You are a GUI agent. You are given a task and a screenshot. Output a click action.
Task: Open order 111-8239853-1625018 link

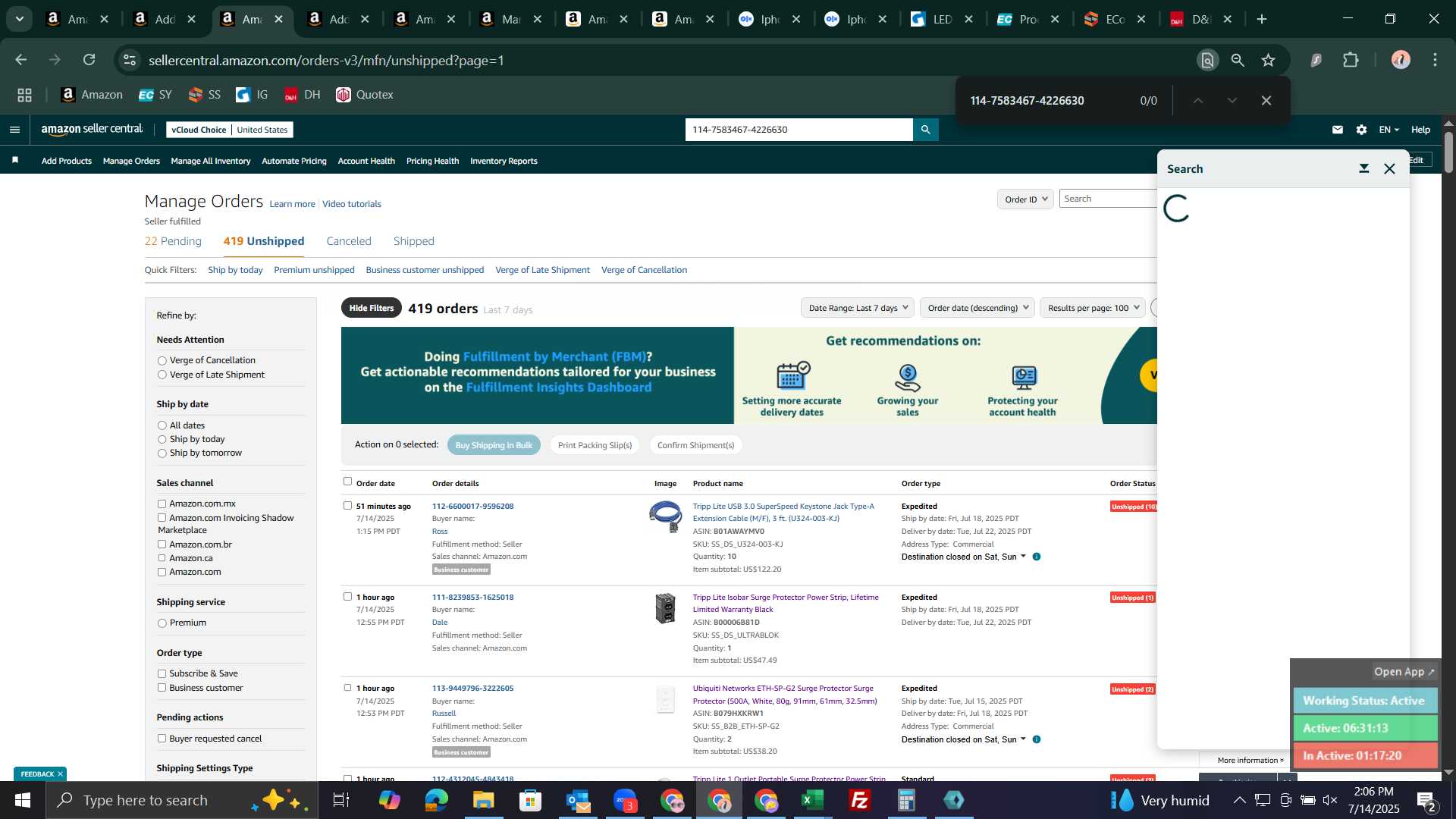[472, 598]
